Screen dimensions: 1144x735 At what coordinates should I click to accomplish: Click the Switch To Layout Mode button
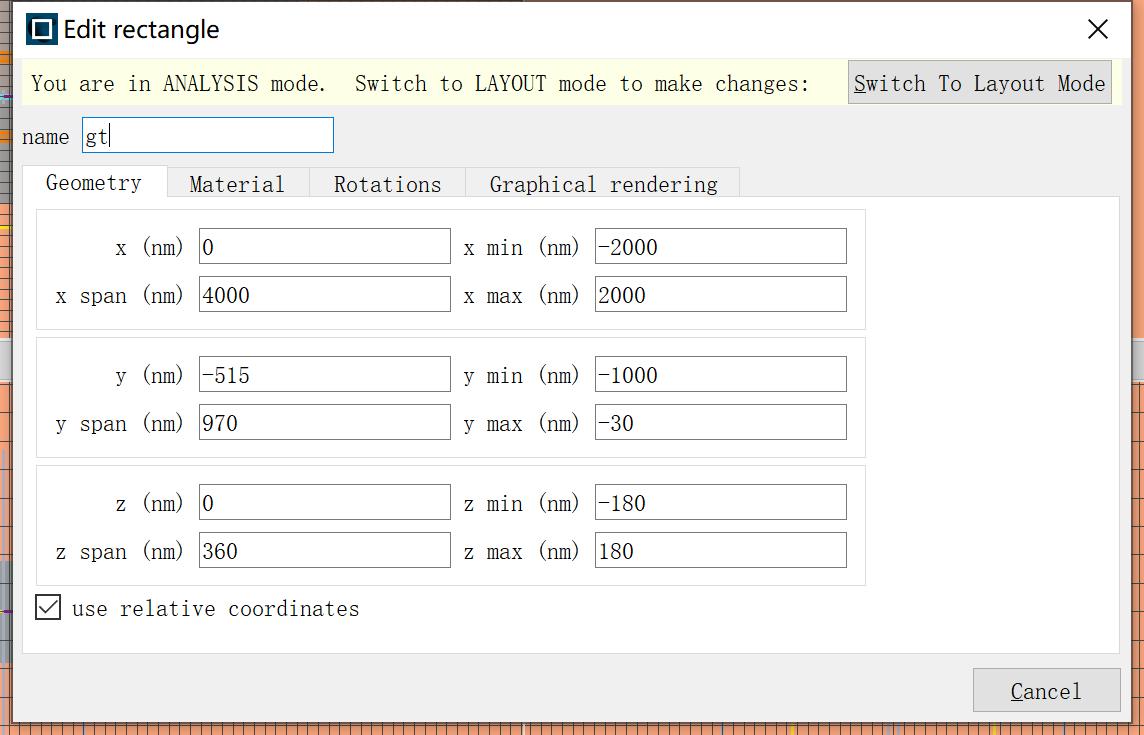point(978,83)
